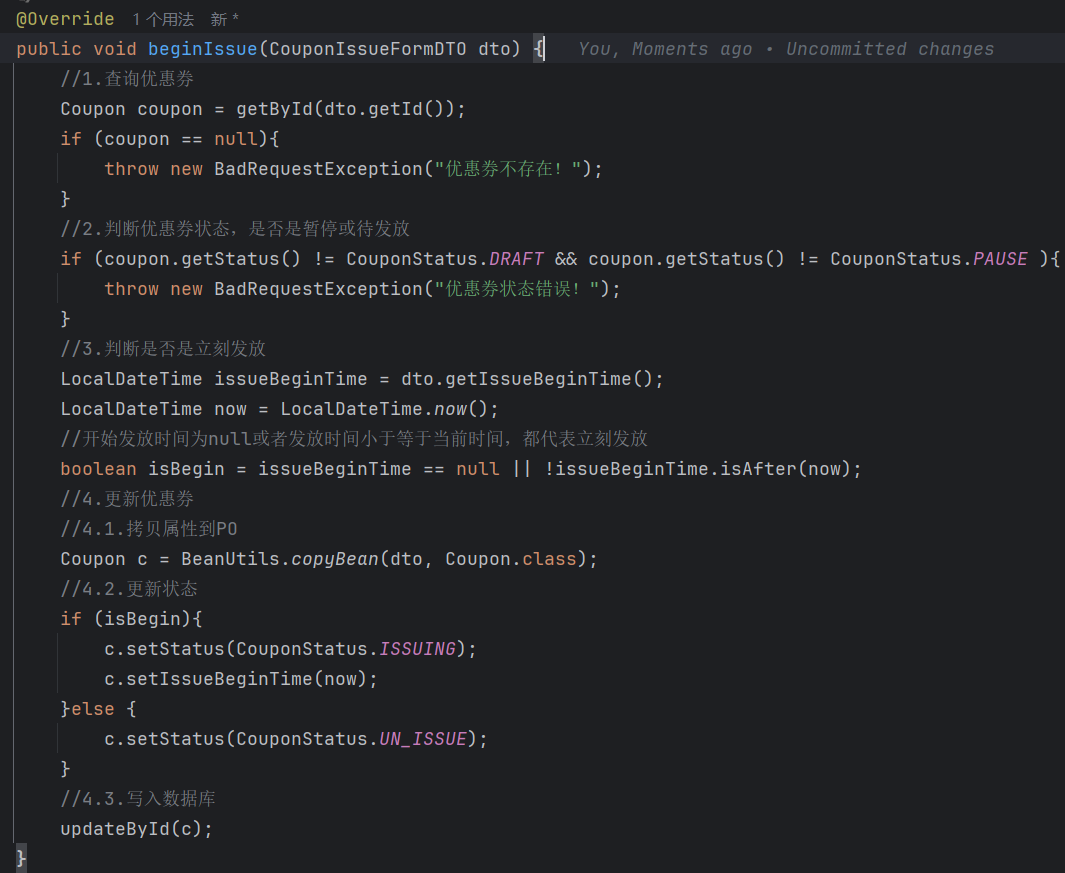Viewport: 1065px width, 873px height.
Task: Click the '新 *' author inlay hint
Action: click(224, 19)
